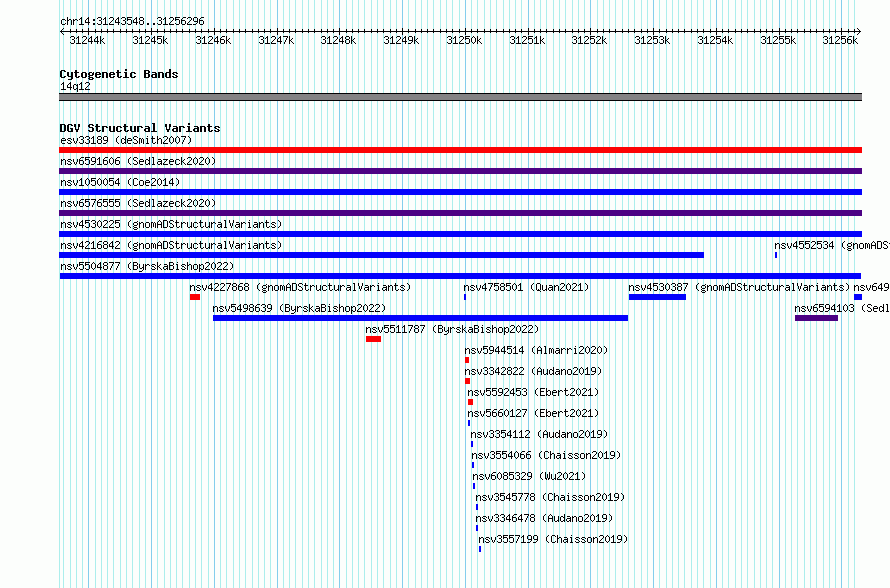Click the DGV Structural Variants track title
This screenshot has height=588, width=890.
140,128
